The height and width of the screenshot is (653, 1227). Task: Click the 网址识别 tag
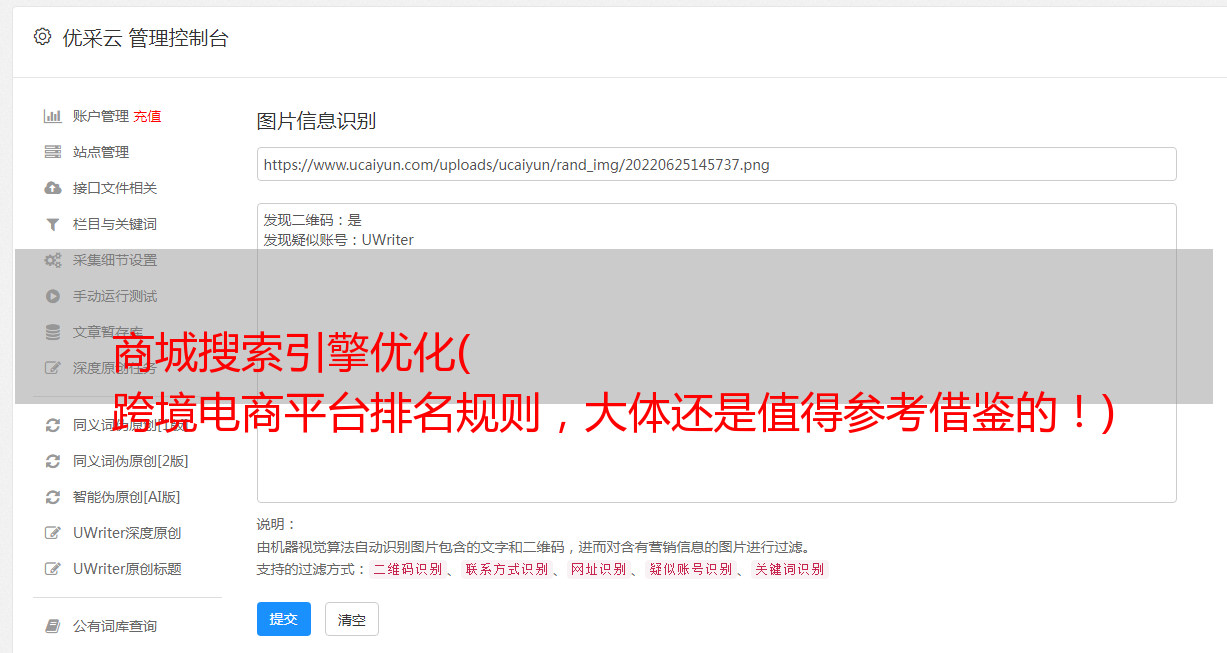(599, 569)
